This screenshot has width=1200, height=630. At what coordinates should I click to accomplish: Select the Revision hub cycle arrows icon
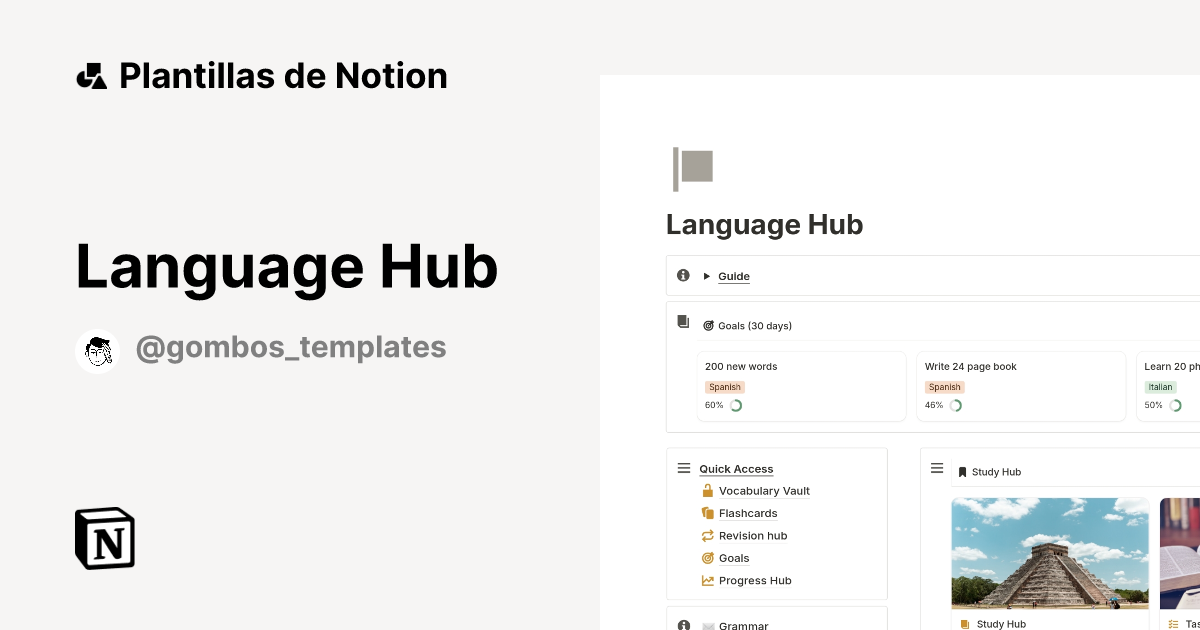706,535
